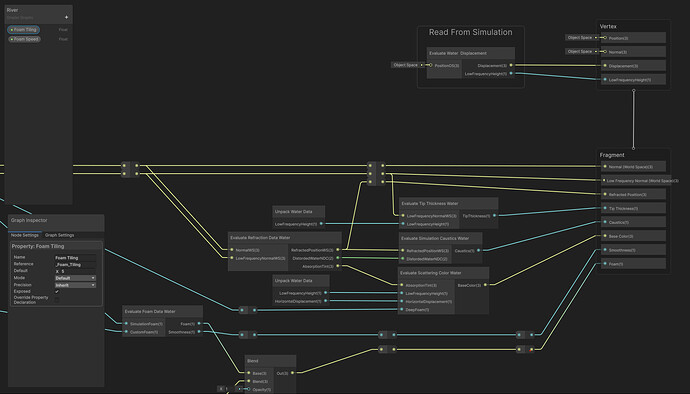The image size is (690, 394).
Task: Select the Foam Speed property pill
Action: (24, 39)
